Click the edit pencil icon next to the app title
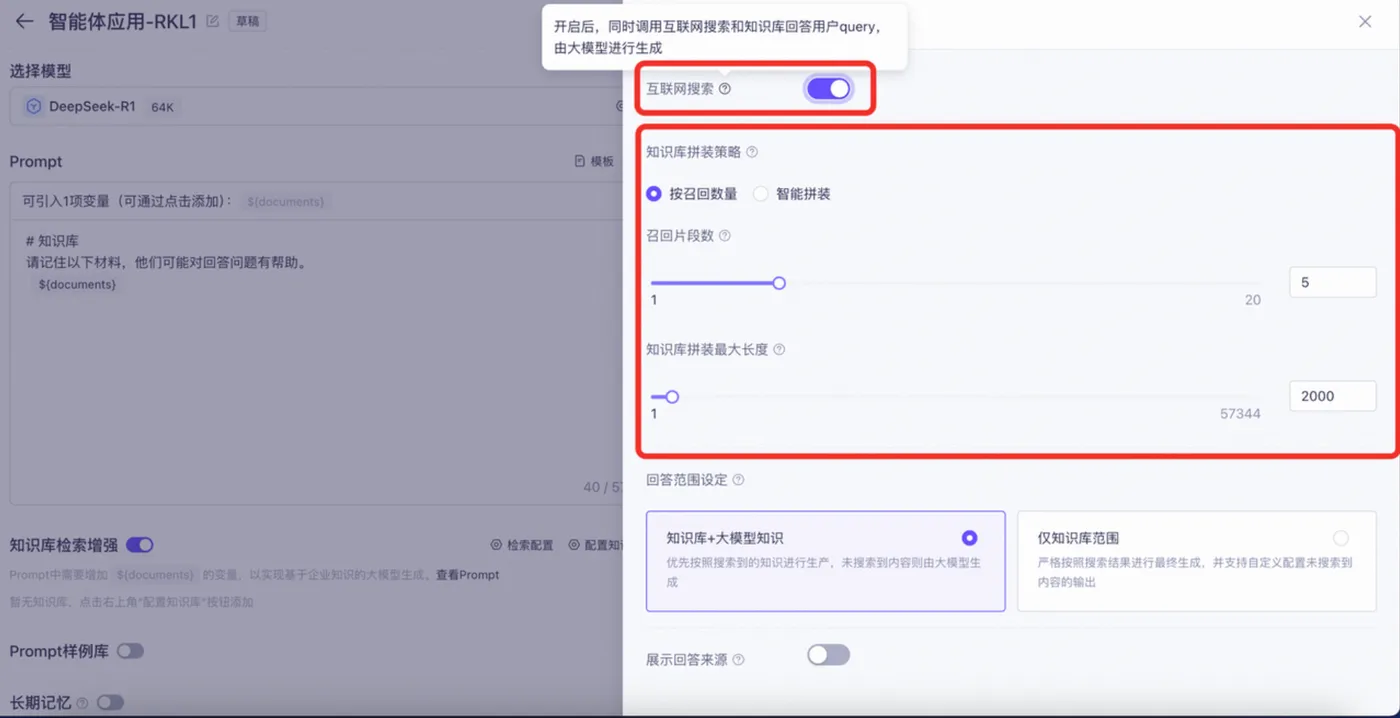 pos(212,20)
